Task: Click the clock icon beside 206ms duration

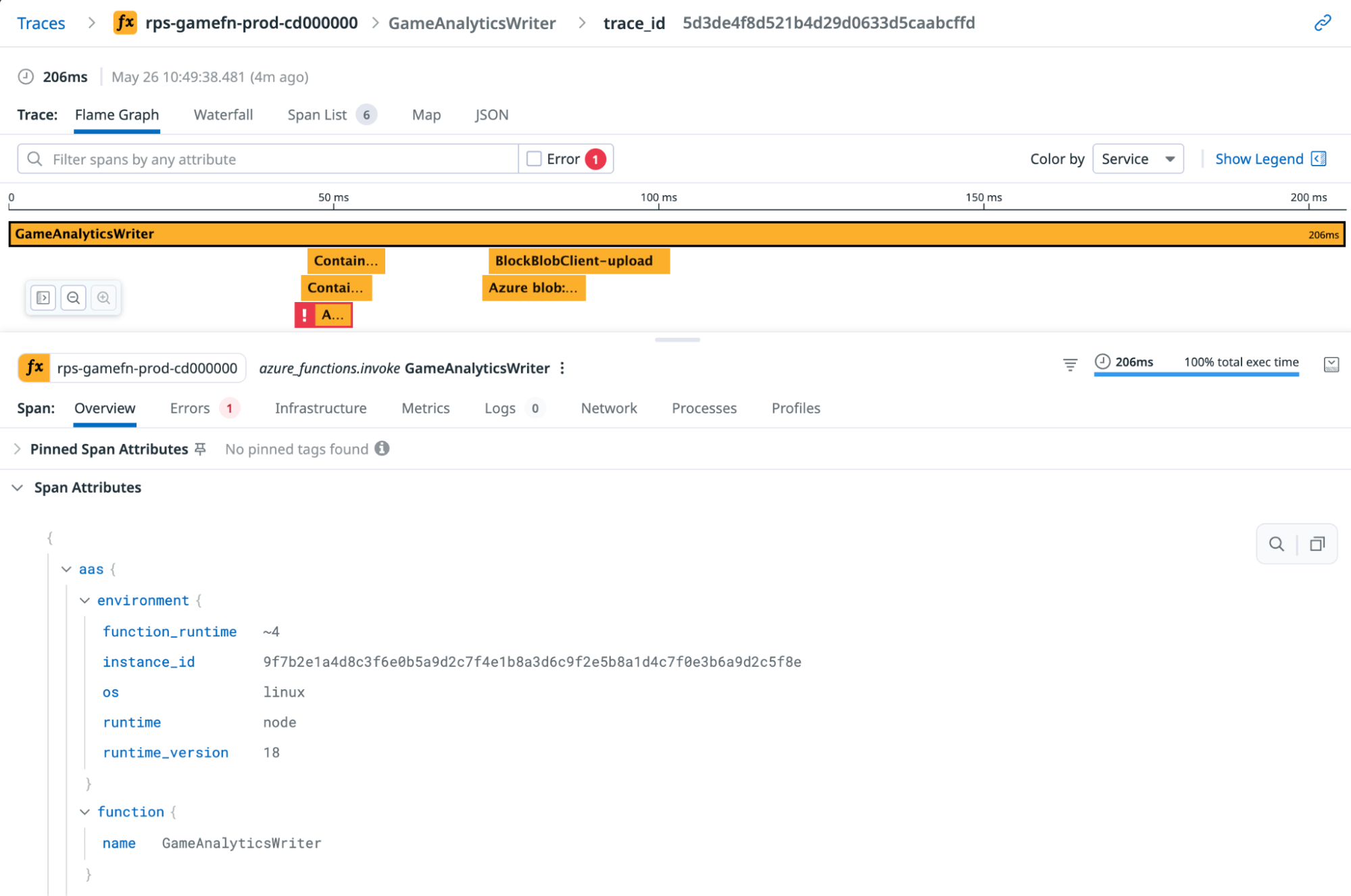Action: click(26, 77)
